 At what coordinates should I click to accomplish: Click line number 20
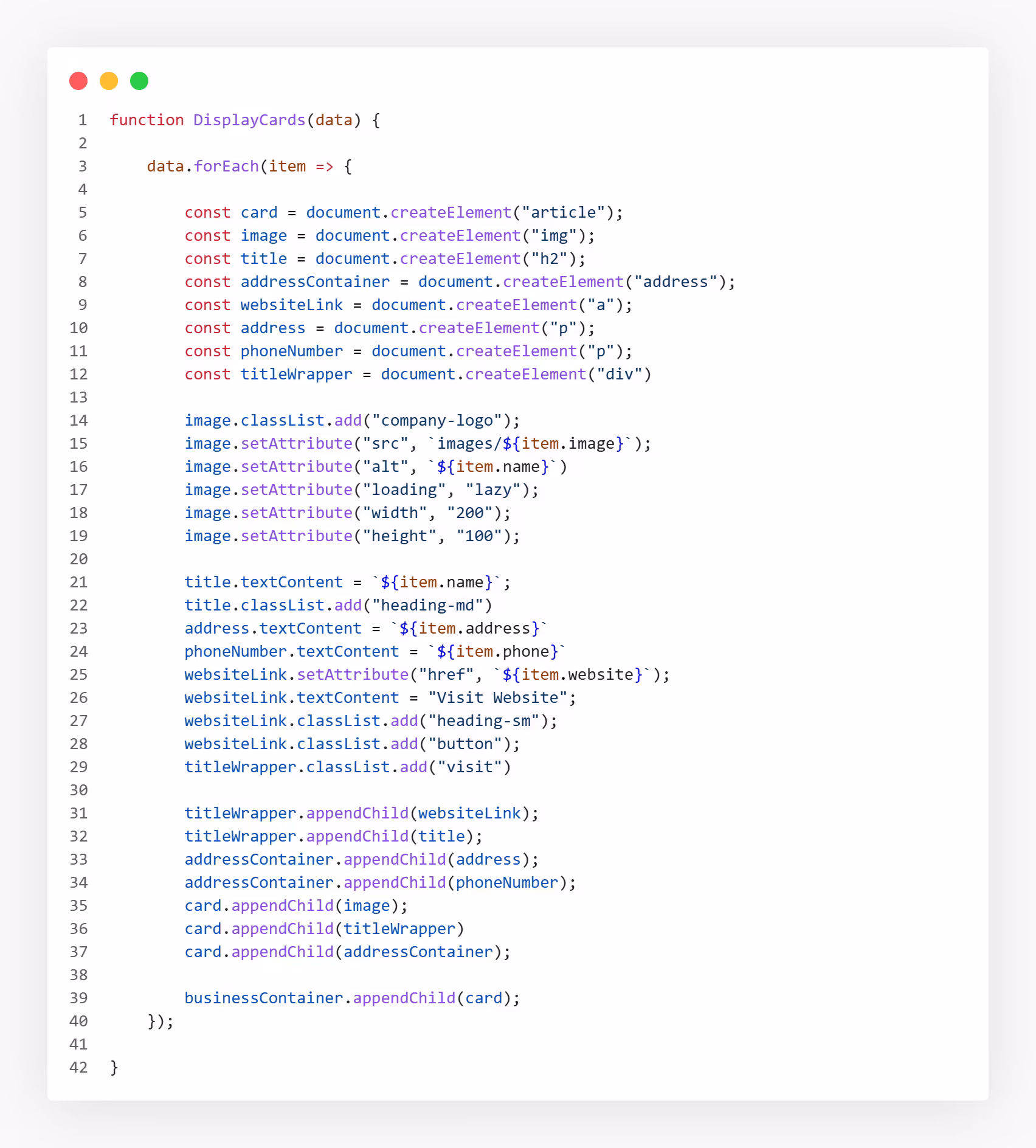(78, 559)
